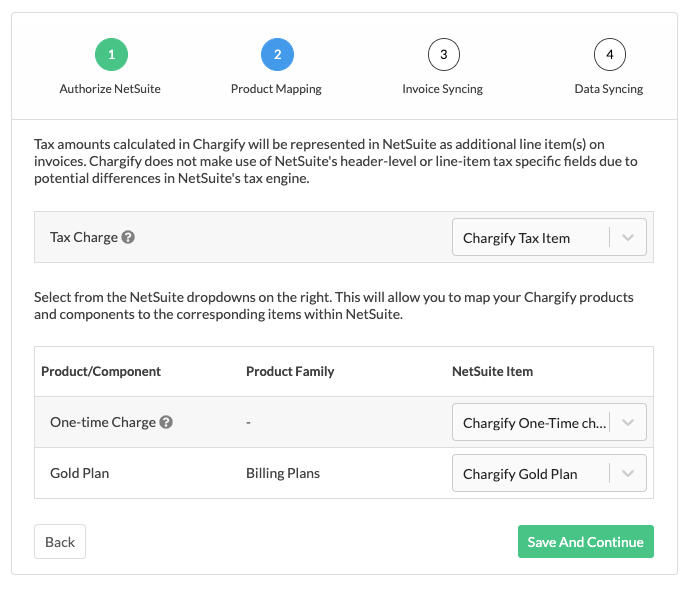The width and height of the screenshot is (690, 593).
Task: Click the chevron arrow in One-time Charge row
Action: click(x=628, y=422)
